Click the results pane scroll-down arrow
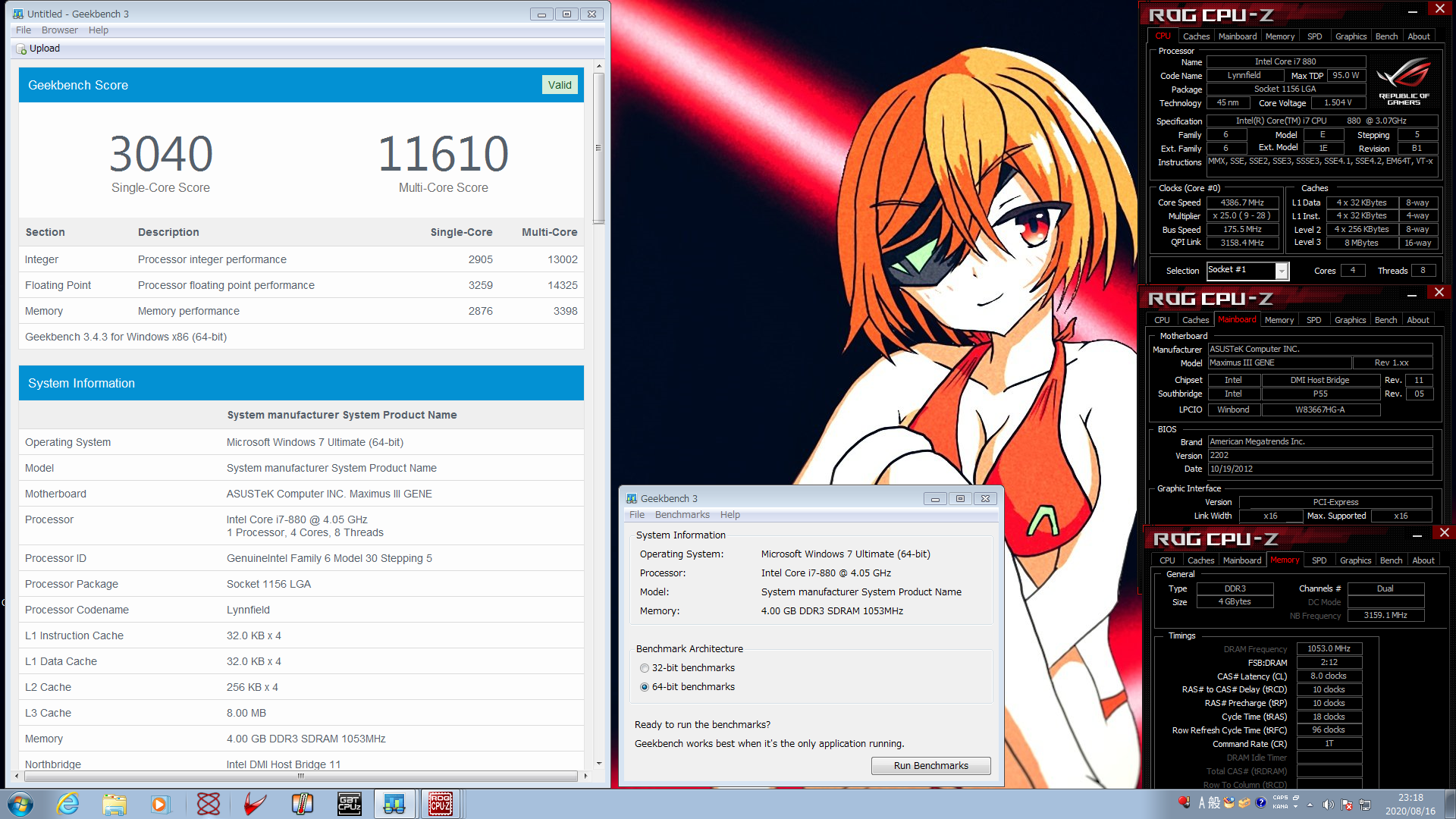 (599, 764)
